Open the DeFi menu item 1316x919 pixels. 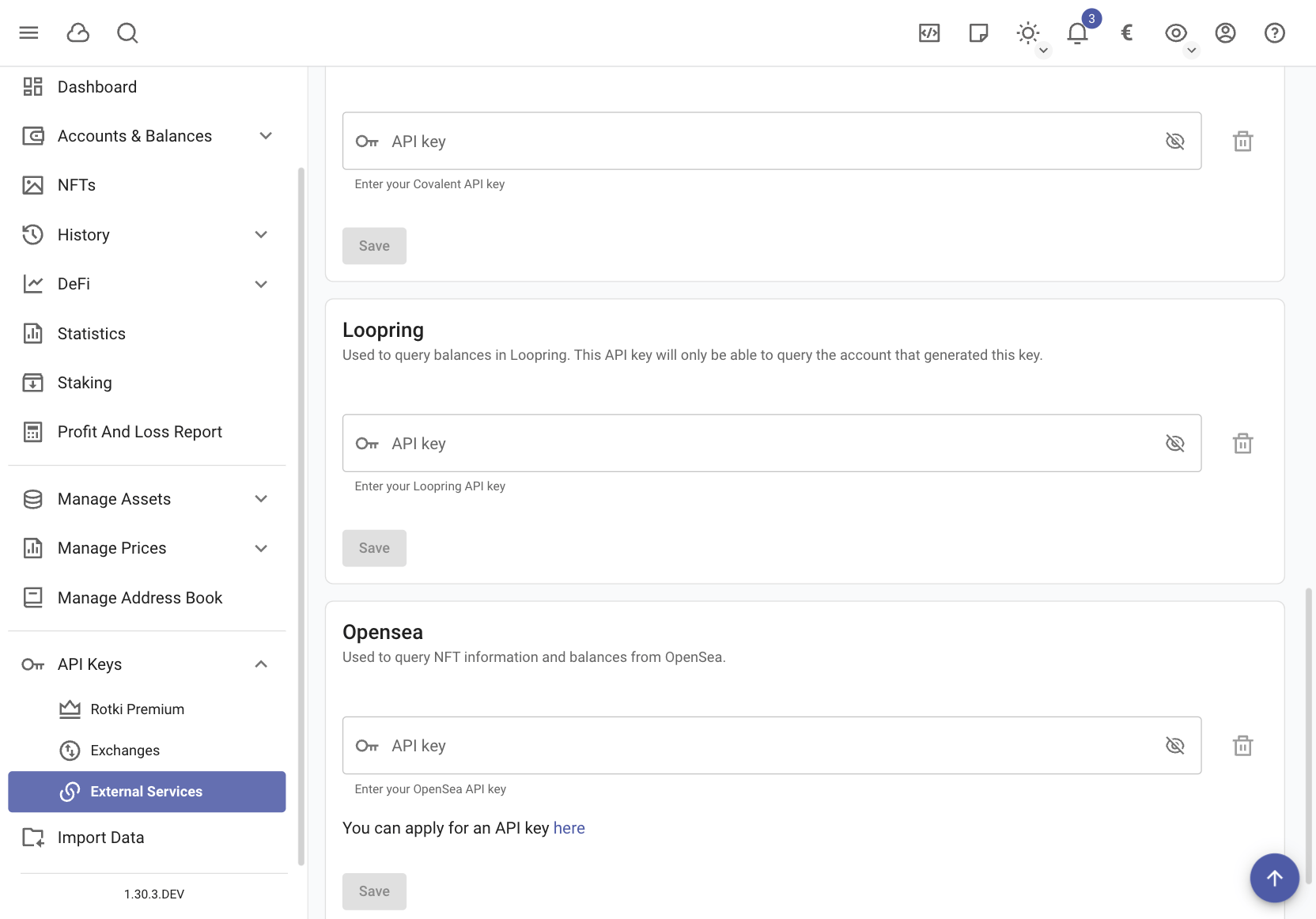pos(147,284)
